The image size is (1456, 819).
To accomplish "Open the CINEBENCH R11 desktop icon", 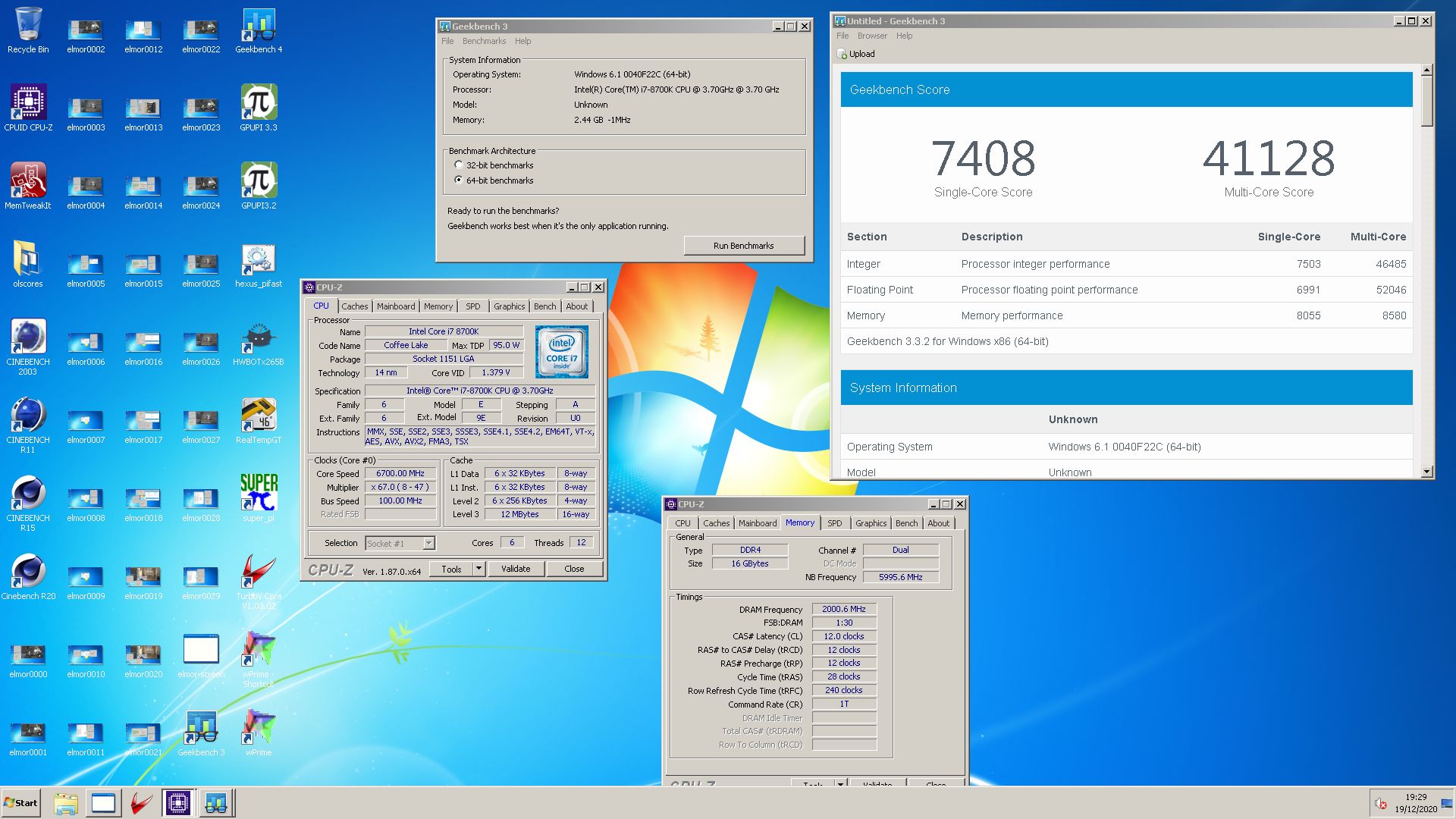I will click(28, 424).
